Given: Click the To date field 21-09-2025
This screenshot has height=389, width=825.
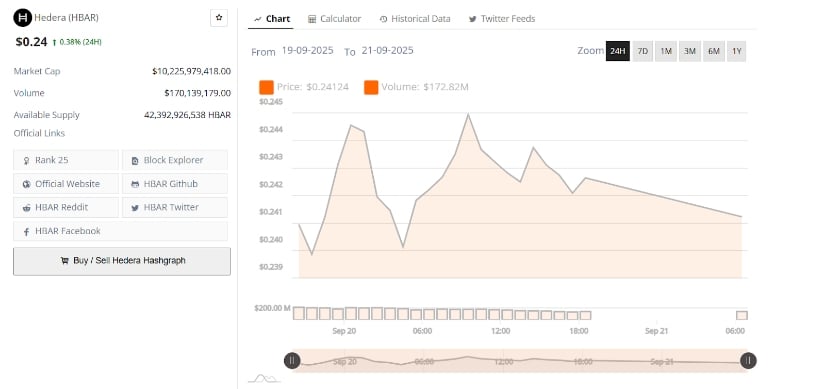Looking at the screenshot, I should click(x=387, y=51).
